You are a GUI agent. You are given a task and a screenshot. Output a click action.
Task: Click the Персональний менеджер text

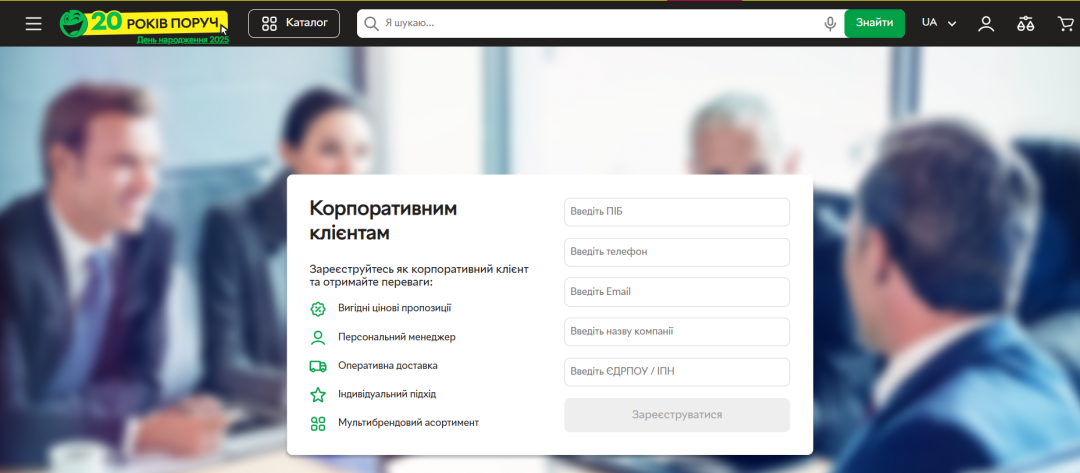(397, 337)
